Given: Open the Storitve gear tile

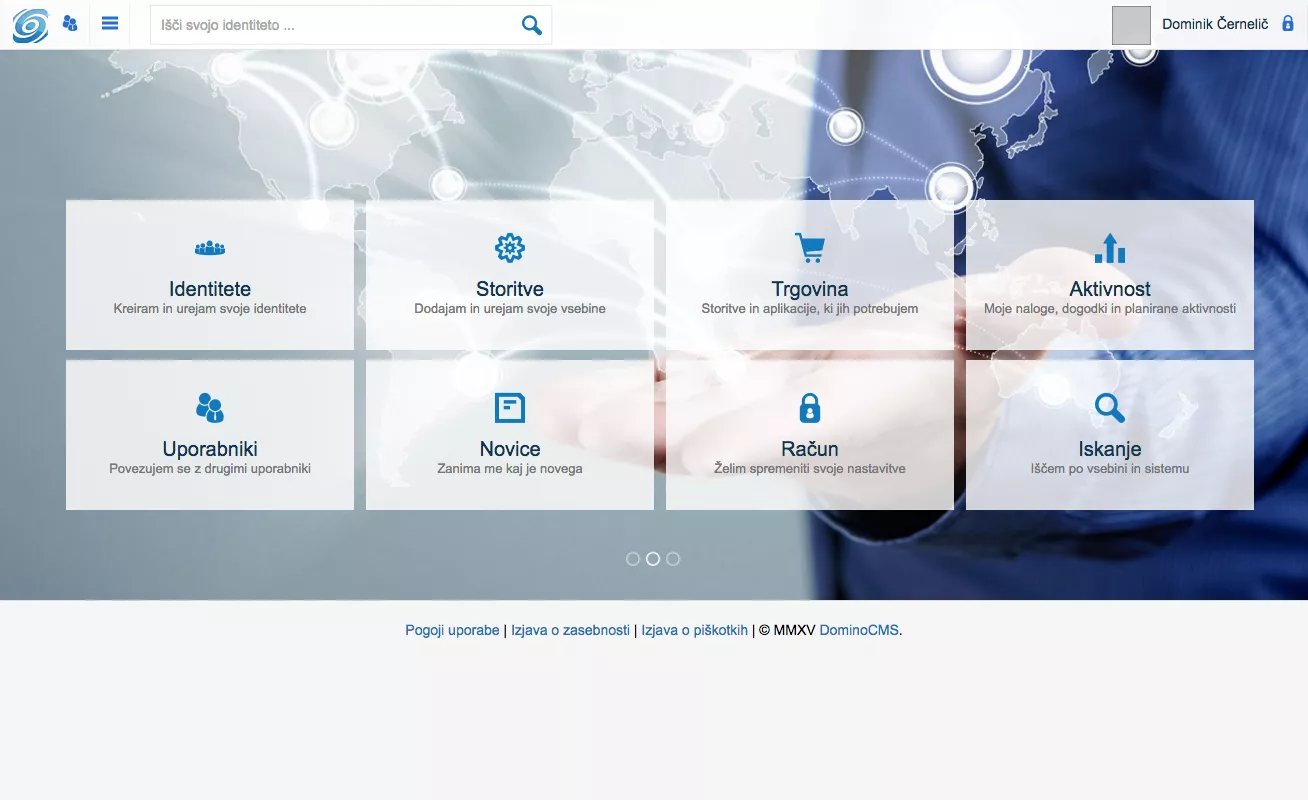Looking at the screenshot, I should (x=510, y=275).
